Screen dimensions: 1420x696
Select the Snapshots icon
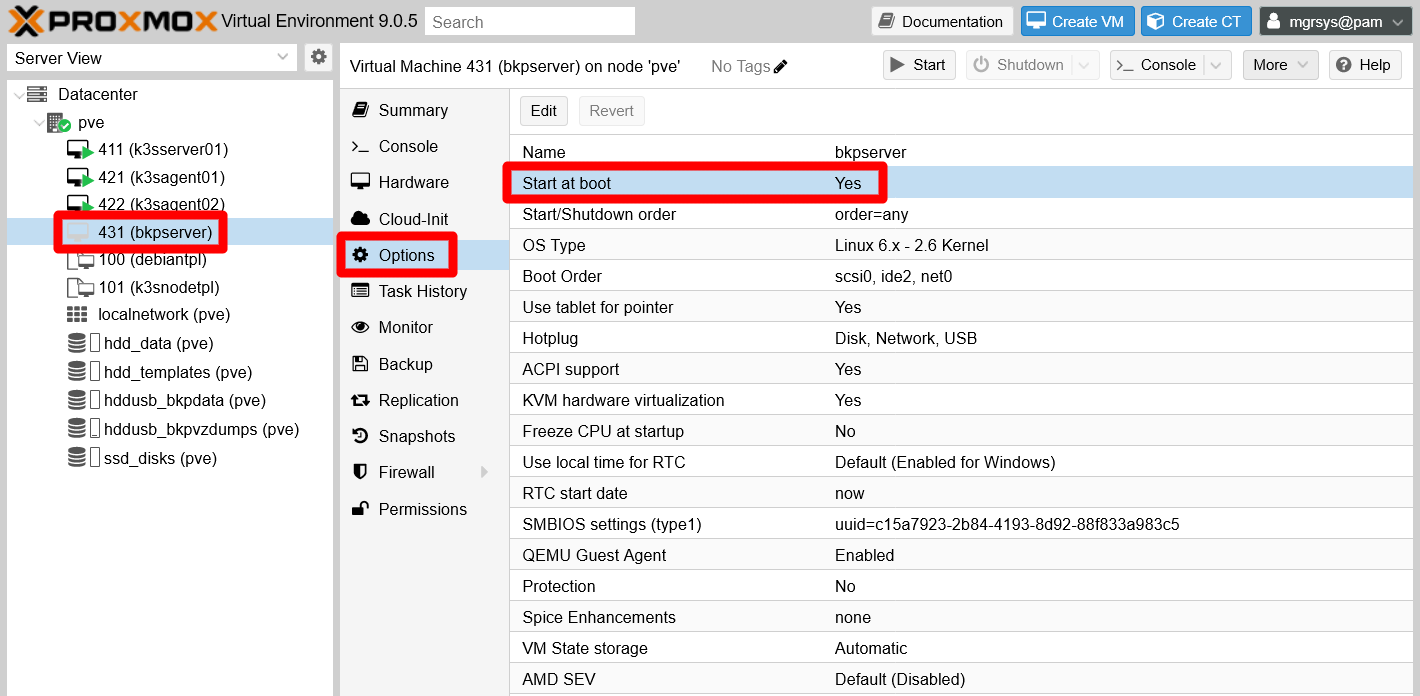pyautogui.click(x=361, y=436)
